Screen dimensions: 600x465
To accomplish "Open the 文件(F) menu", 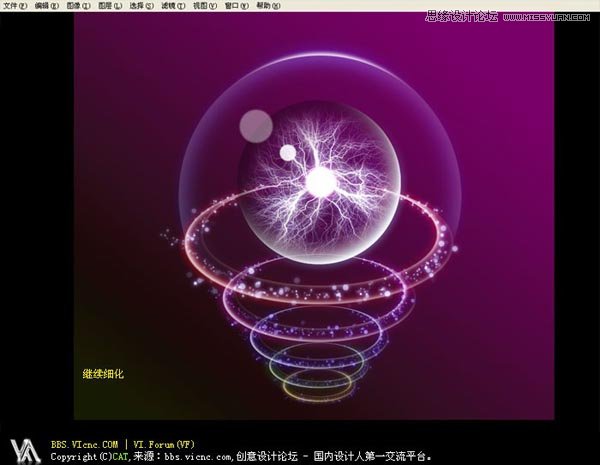I will pos(15,6).
